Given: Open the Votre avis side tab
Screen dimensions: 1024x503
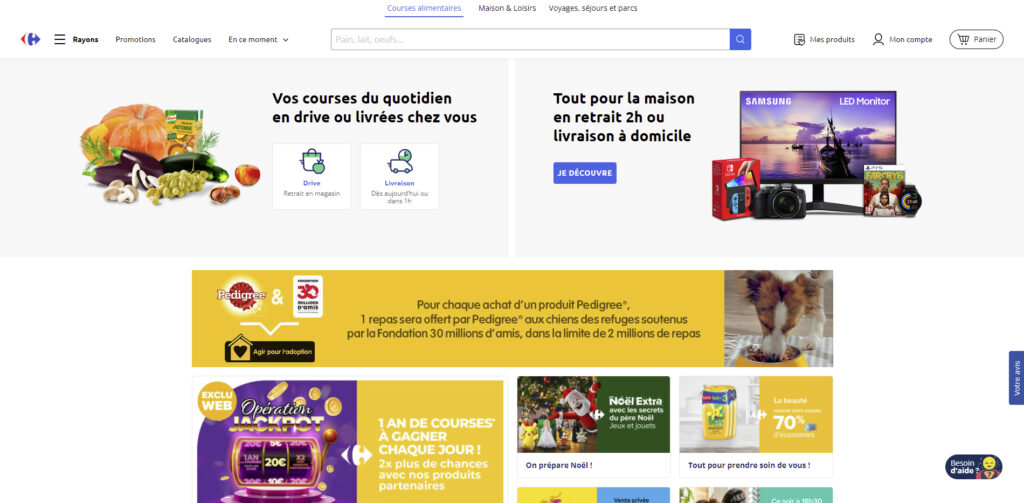Looking at the screenshot, I should coord(1016,378).
